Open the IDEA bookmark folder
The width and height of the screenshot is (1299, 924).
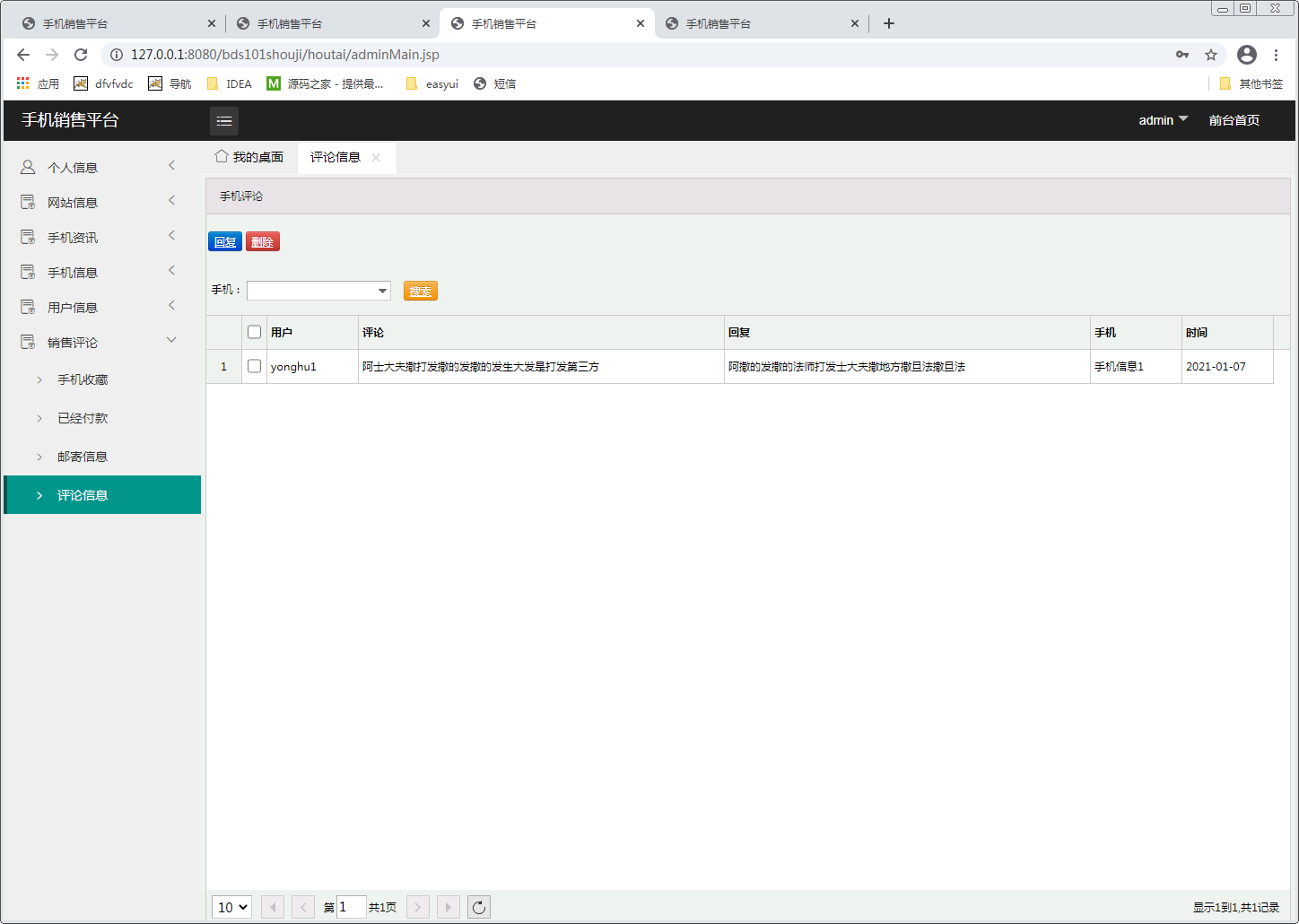pyautogui.click(x=230, y=83)
